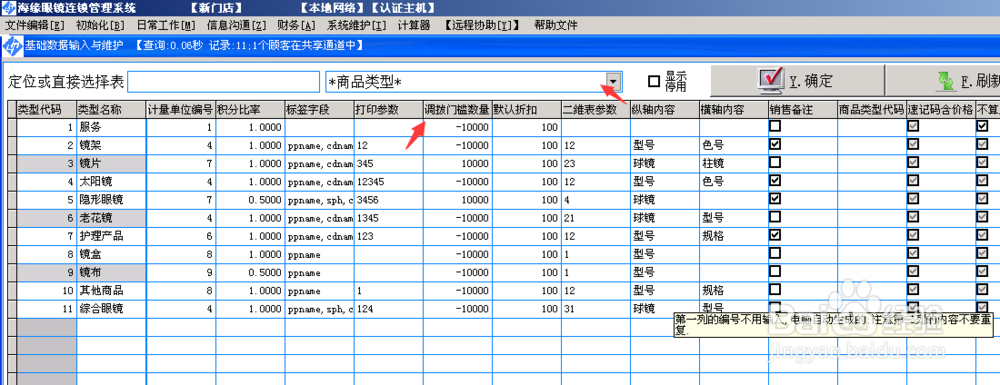Click the 海缘眼镜 app icon in title bar
The width and height of the screenshot is (1000, 385).
tap(8, 8)
